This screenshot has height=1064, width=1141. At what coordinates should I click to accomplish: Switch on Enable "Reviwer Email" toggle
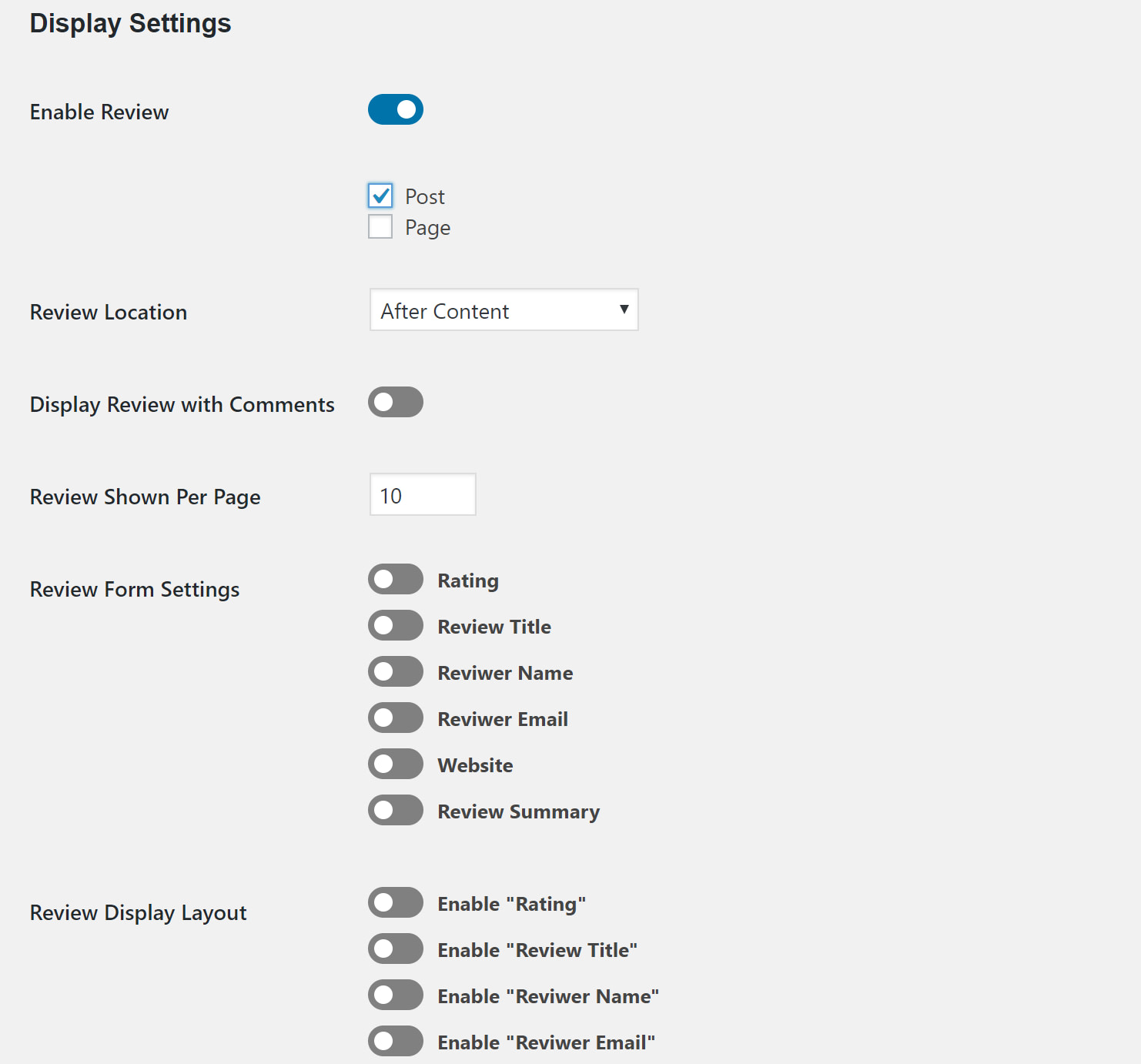395,1041
